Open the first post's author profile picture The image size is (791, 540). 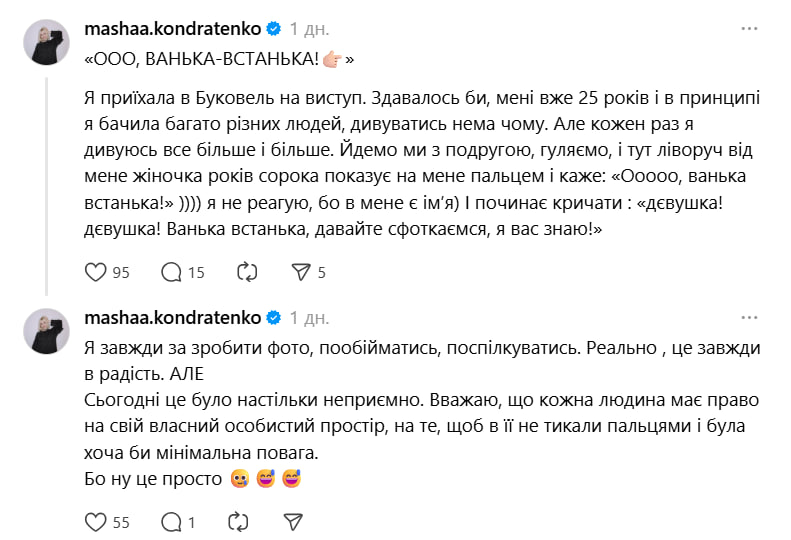(47, 43)
